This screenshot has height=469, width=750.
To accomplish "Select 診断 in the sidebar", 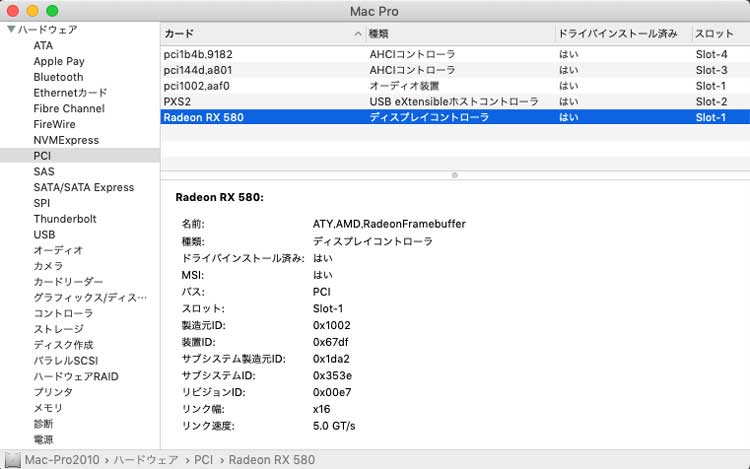I will coord(43,424).
